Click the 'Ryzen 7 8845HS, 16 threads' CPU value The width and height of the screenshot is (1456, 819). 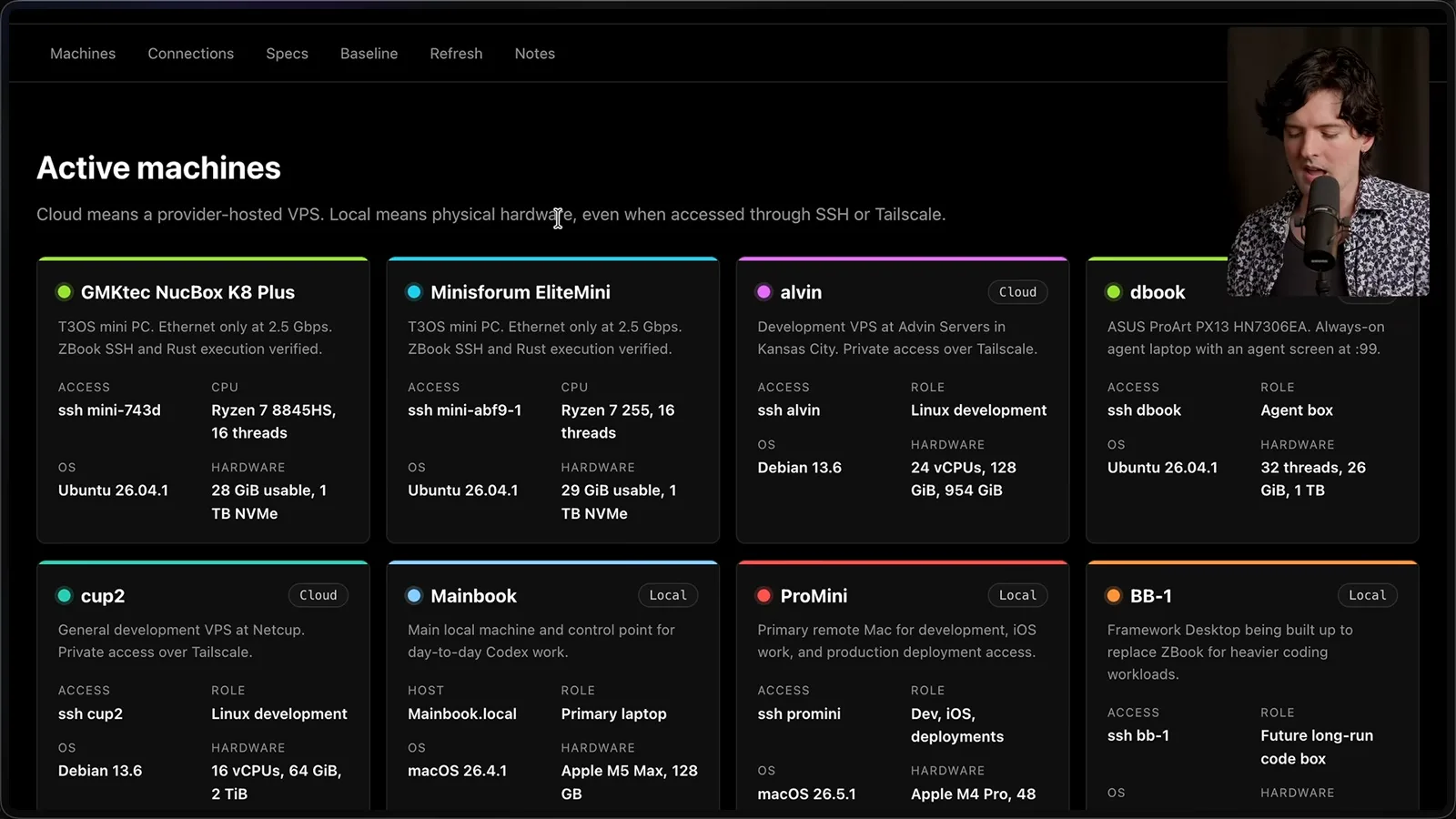274,421
